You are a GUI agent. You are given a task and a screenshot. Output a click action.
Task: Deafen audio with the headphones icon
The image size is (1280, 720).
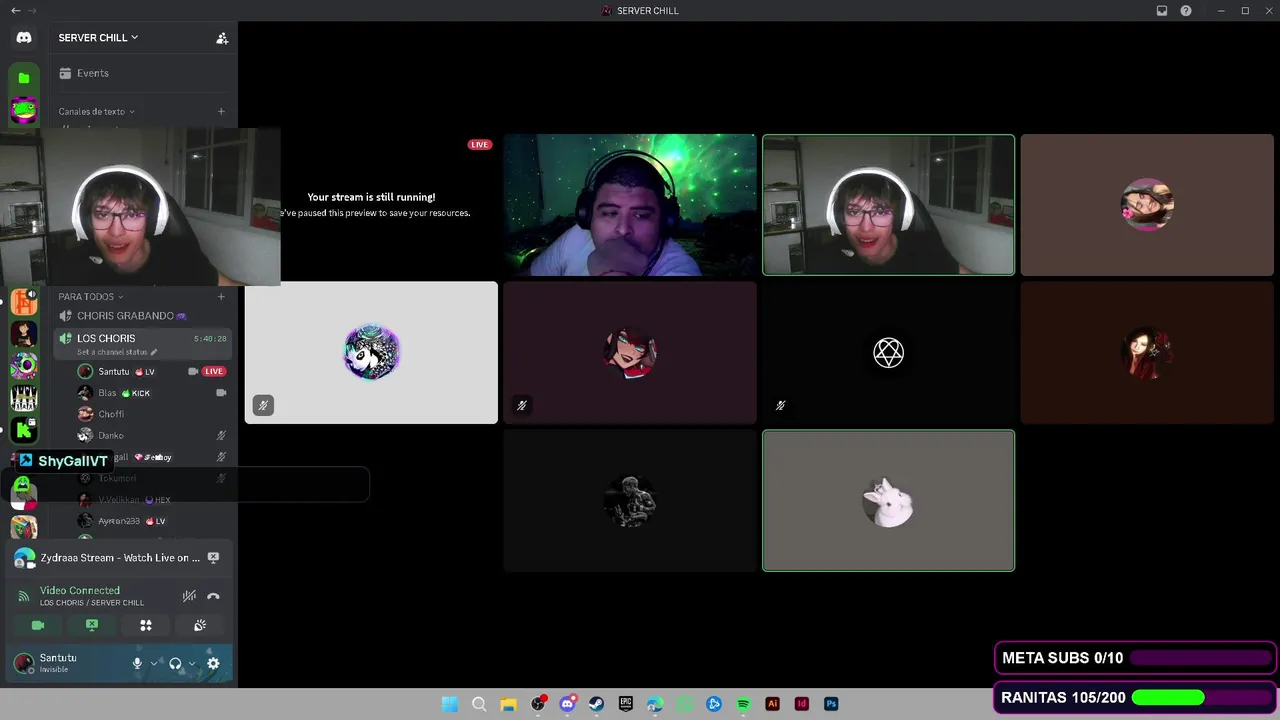coord(175,663)
